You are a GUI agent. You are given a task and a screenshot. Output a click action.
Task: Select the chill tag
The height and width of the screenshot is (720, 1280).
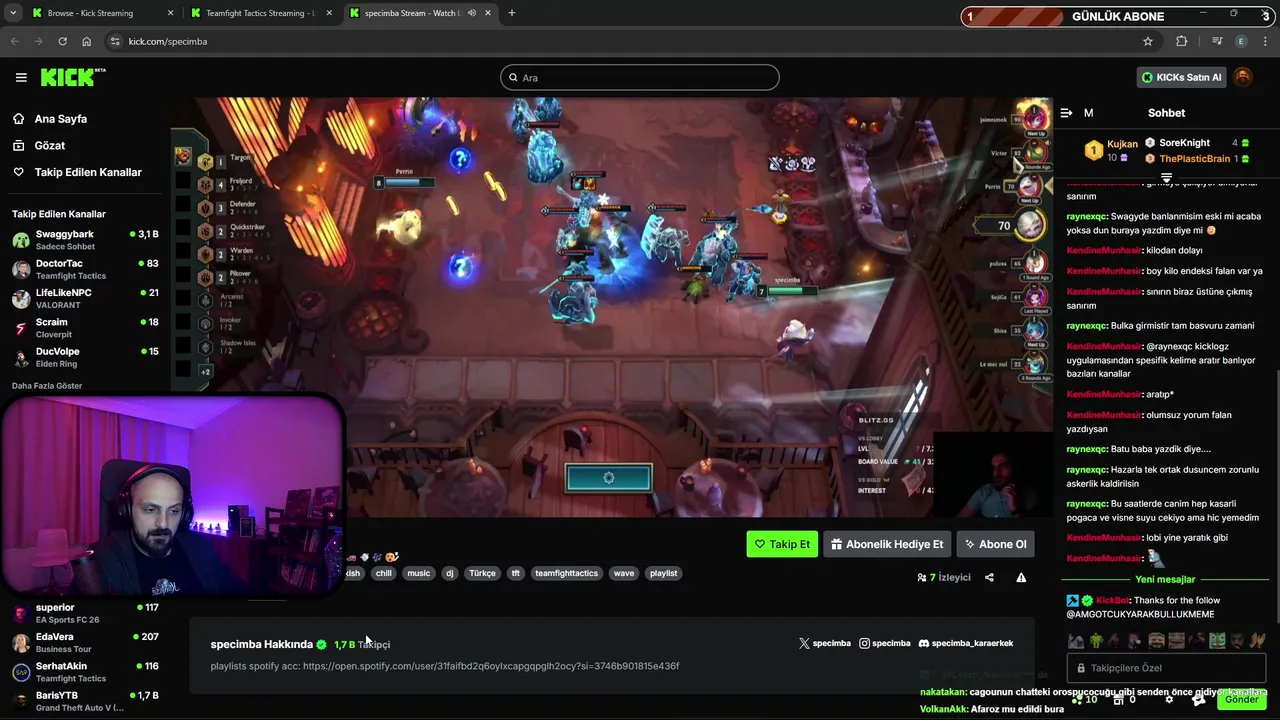(x=383, y=573)
